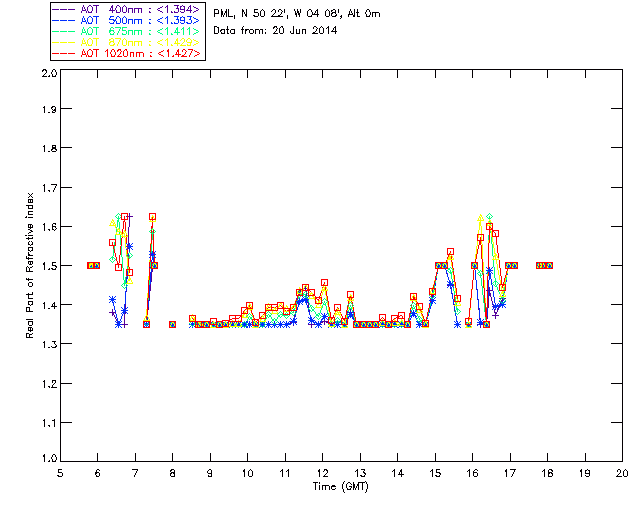Click the 'Time (GMT)' x-axis title

[341, 487]
